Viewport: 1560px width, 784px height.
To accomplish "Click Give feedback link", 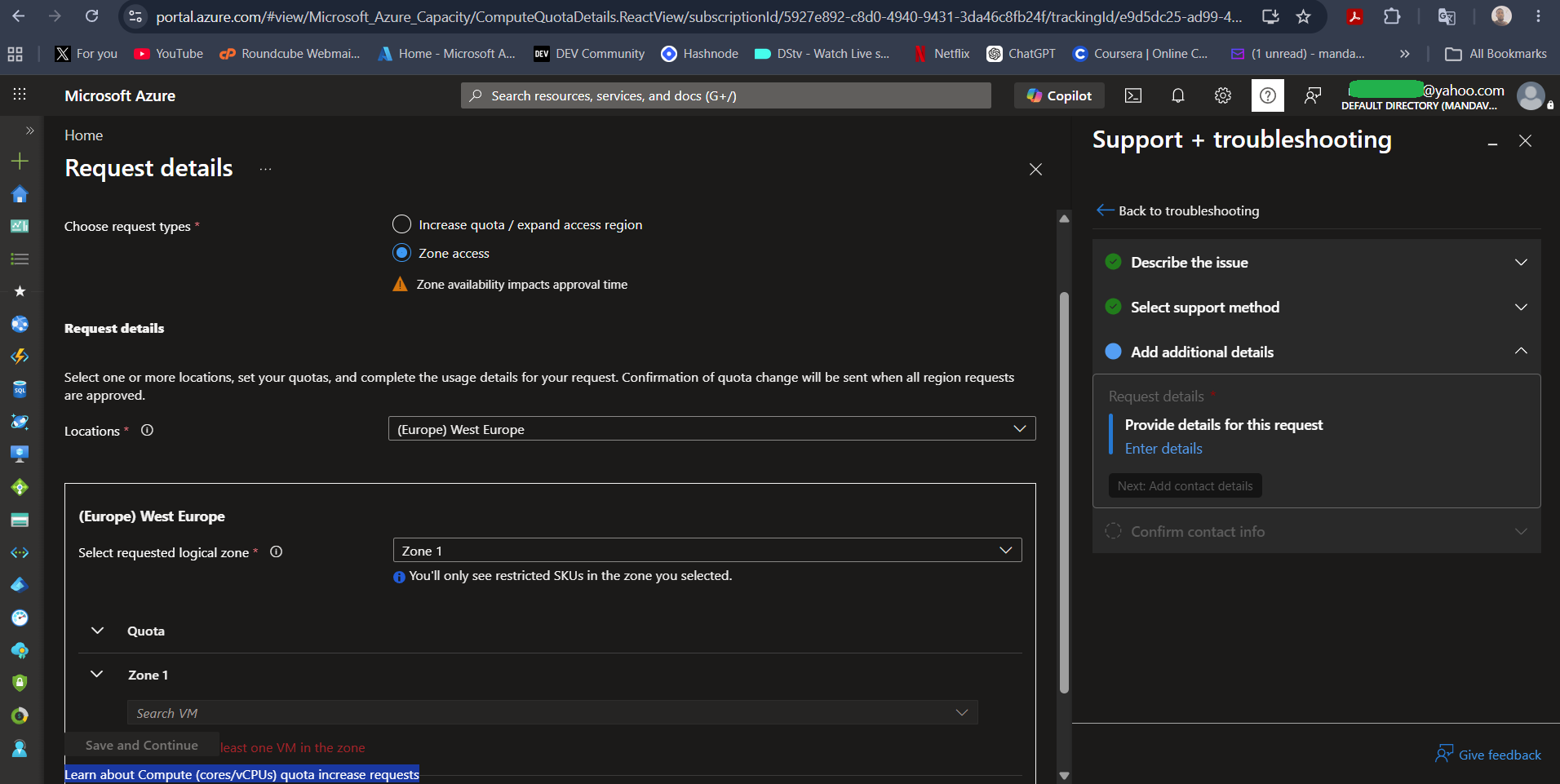I will 1489,755.
